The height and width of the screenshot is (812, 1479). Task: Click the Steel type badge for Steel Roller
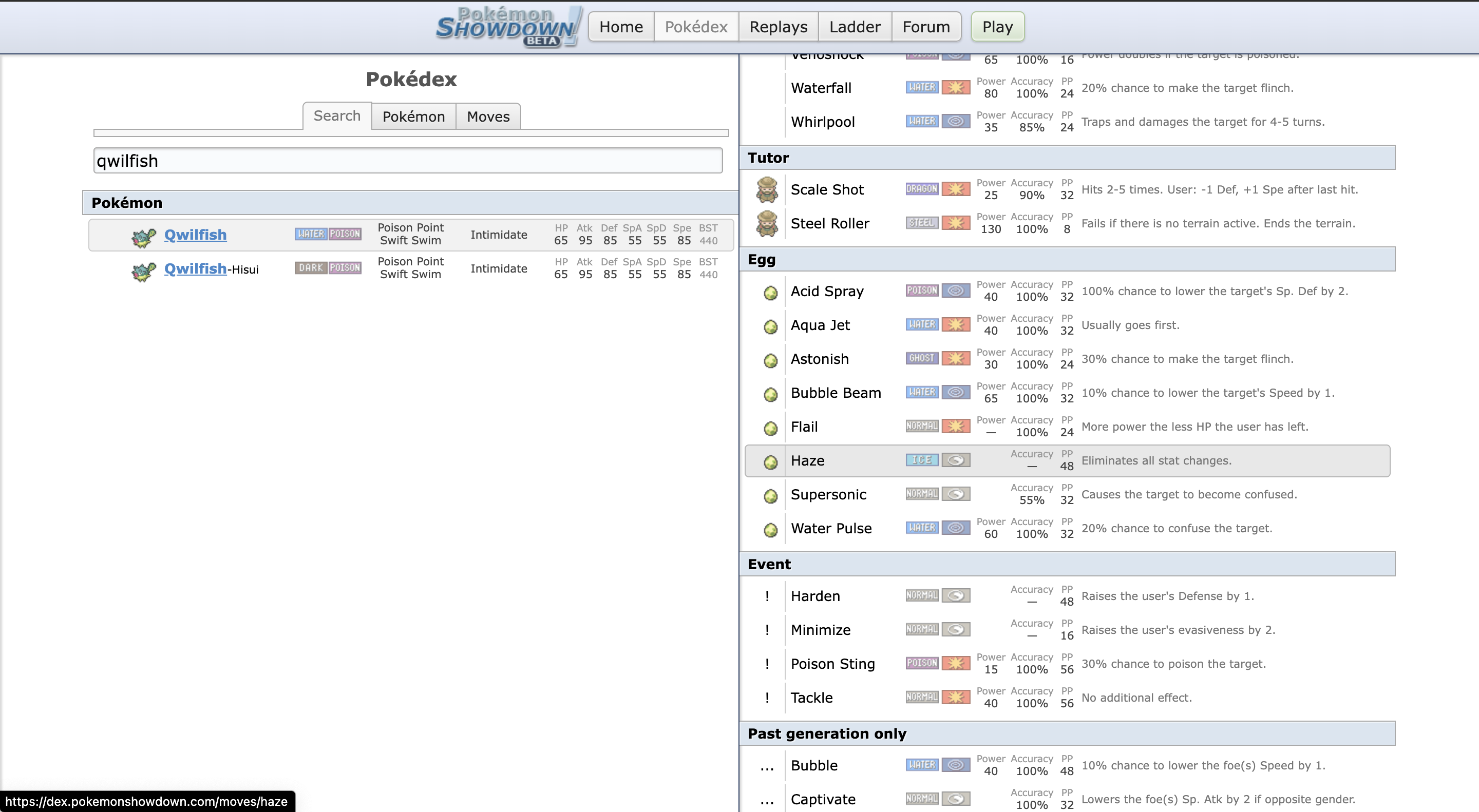point(922,223)
